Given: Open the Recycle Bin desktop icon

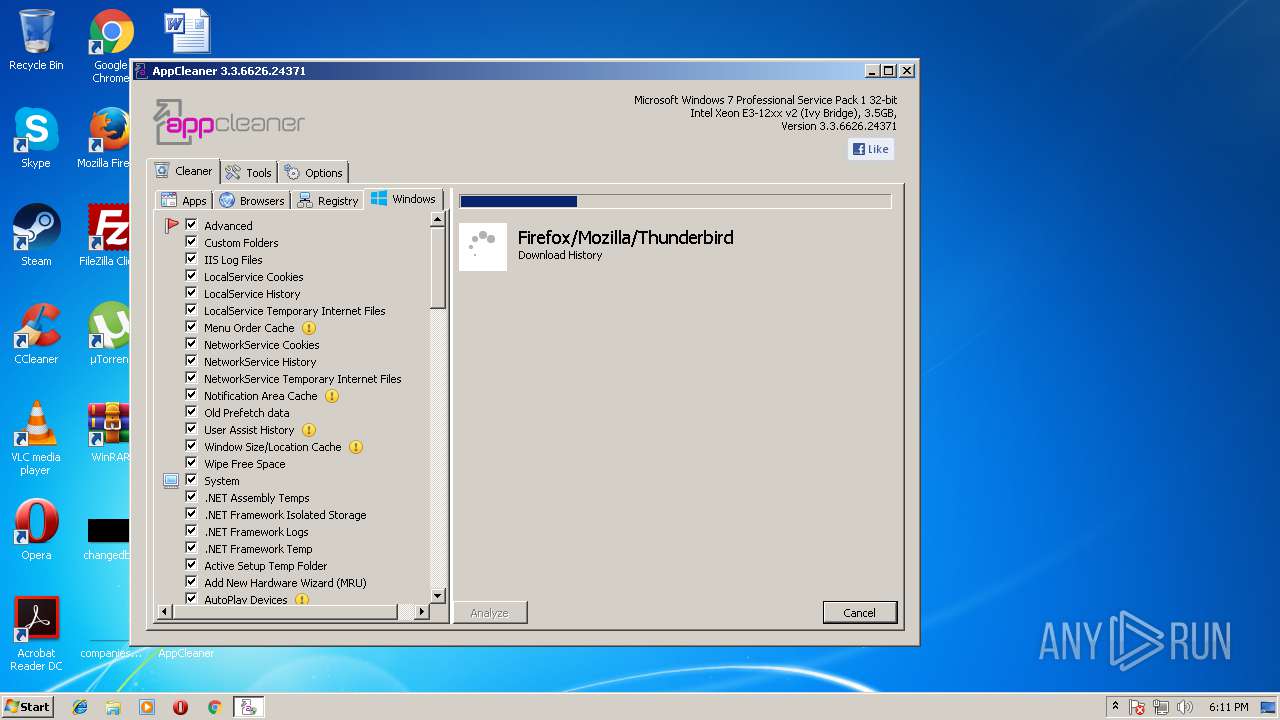Looking at the screenshot, I should (x=36, y=40).
